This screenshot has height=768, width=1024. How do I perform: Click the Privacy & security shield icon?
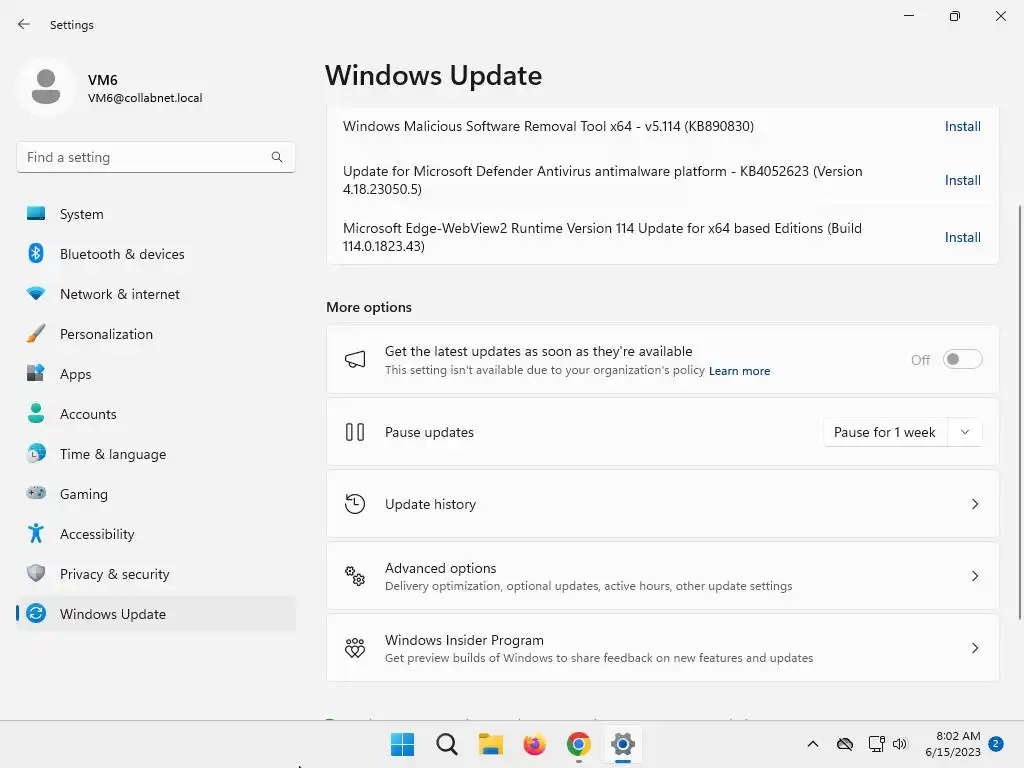coord(36,573)
